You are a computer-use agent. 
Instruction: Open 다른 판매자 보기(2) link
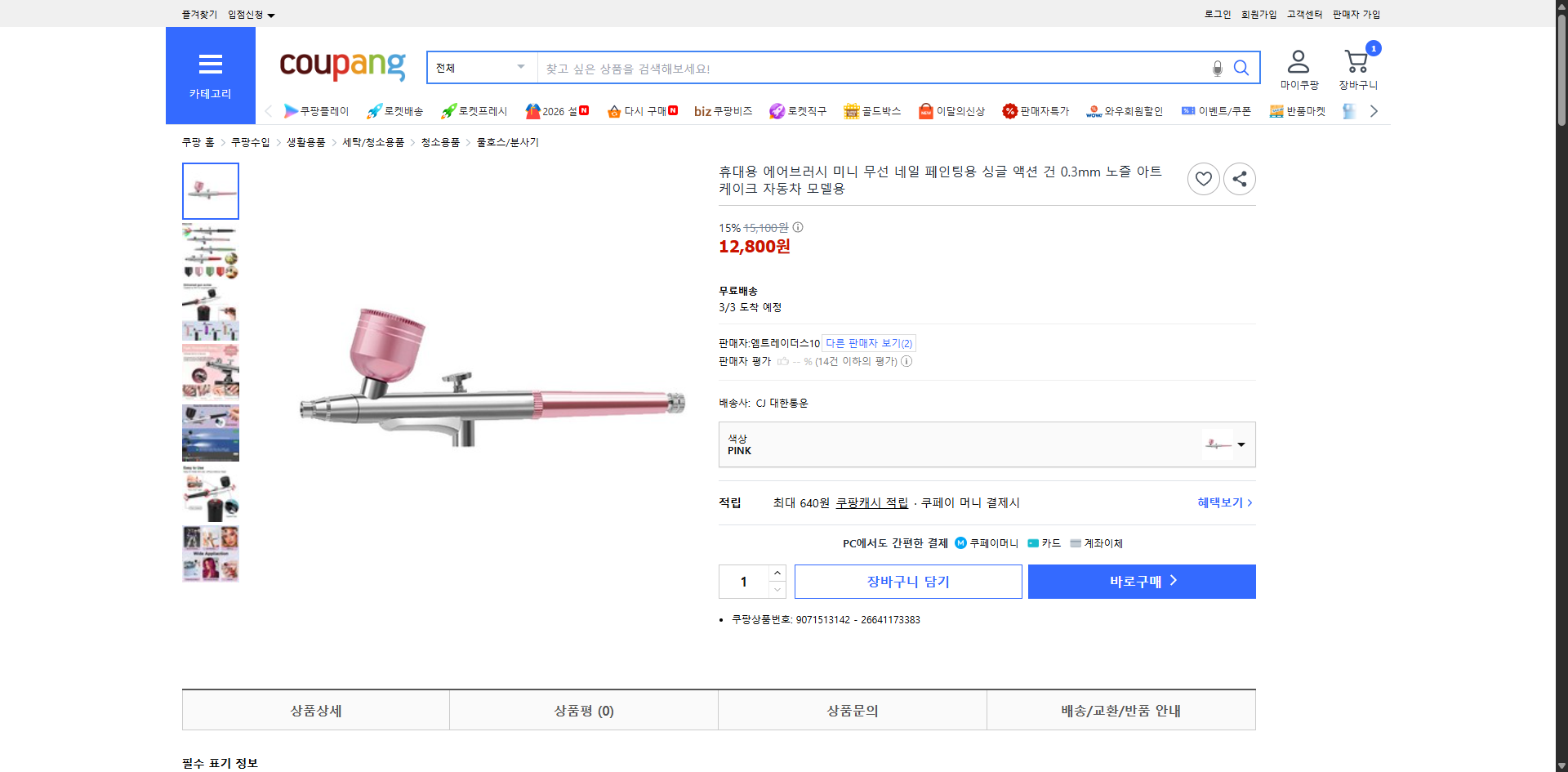pyautogui.click(x=868, y=343)
